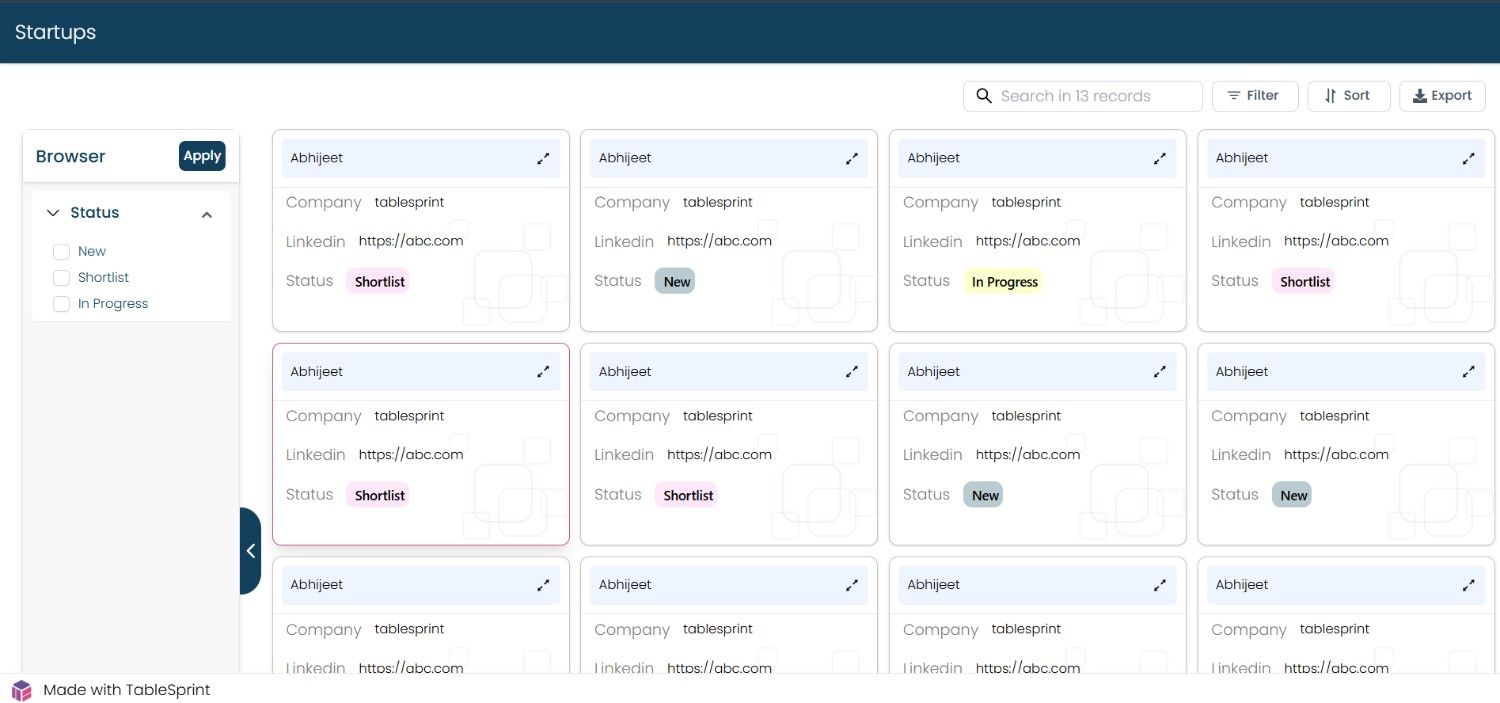Expand the last Shortlist card in the top row

pyautogui.click(x=1469, y=158)
